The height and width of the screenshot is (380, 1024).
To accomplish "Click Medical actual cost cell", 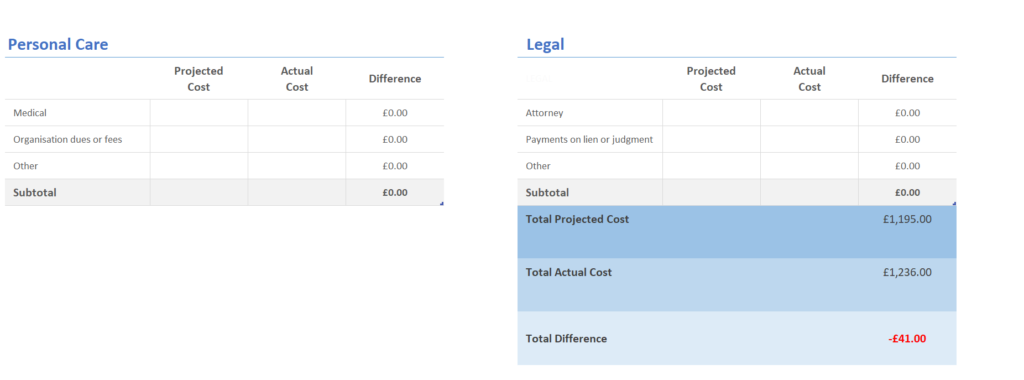I will click(x=297, y=113).
